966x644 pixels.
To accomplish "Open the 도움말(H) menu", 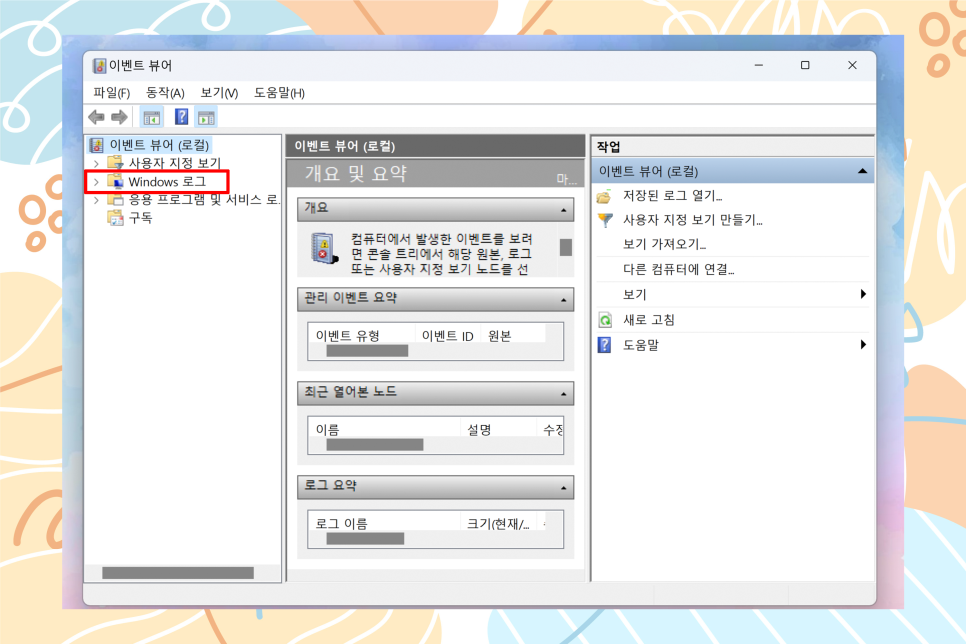I will [x=279, y=93].
